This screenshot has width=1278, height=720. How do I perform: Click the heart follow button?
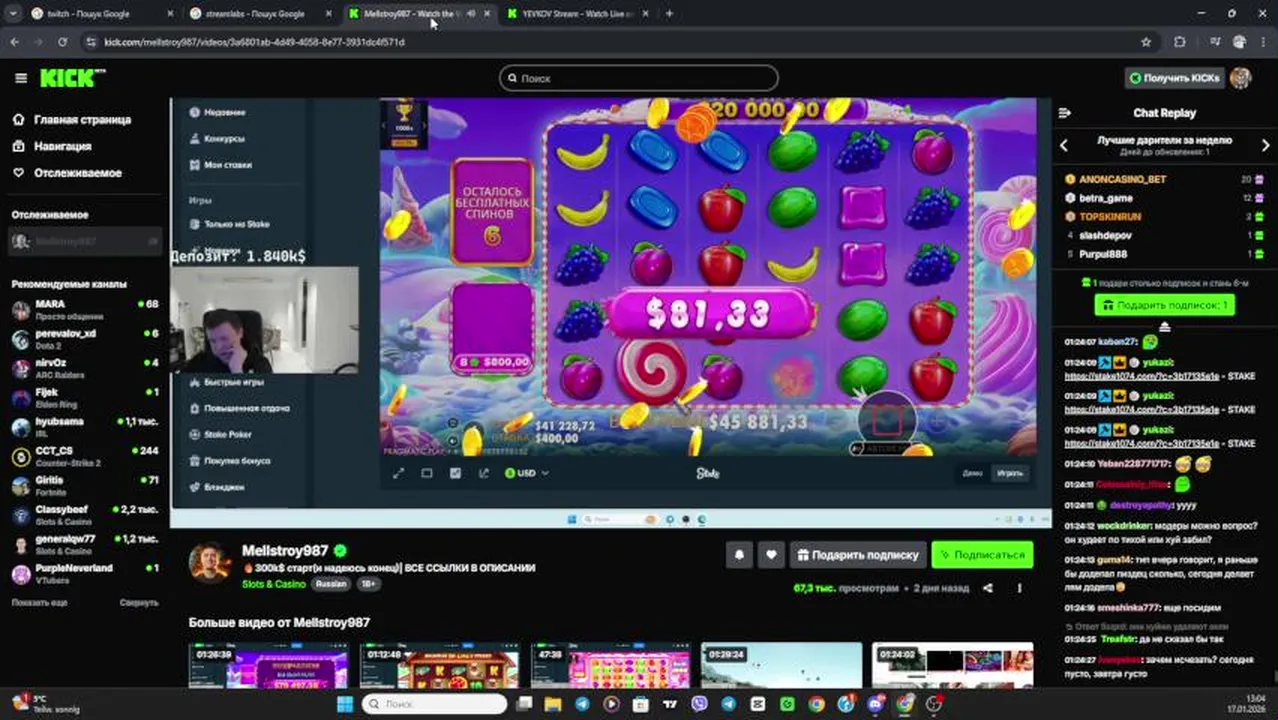point(771,555)
